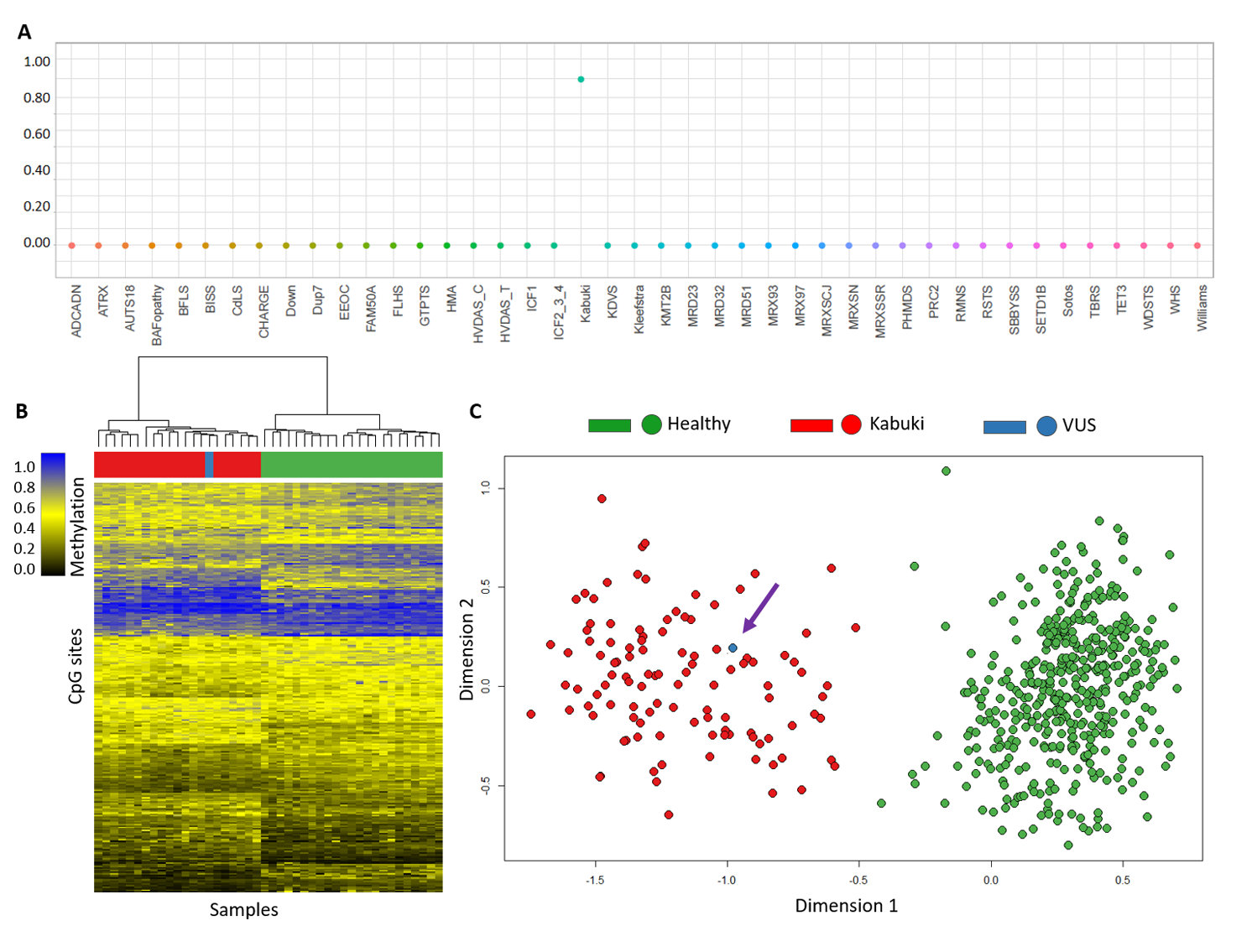Image resolution: width=1252 pixels, height=952 pixels.
Task: Click the "FAM50A" axis label
Action: click(x=371, y=309)
